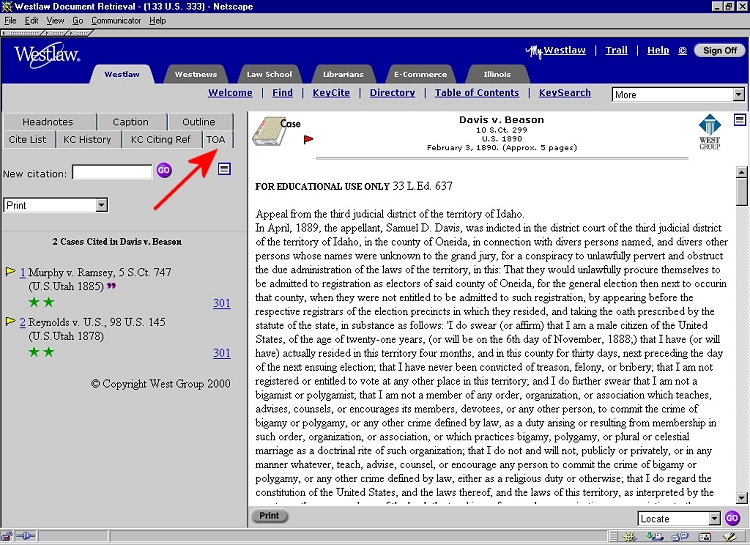Click the connection status icon in status bar
Screen dimensions: 750x545
click(25, 536)
